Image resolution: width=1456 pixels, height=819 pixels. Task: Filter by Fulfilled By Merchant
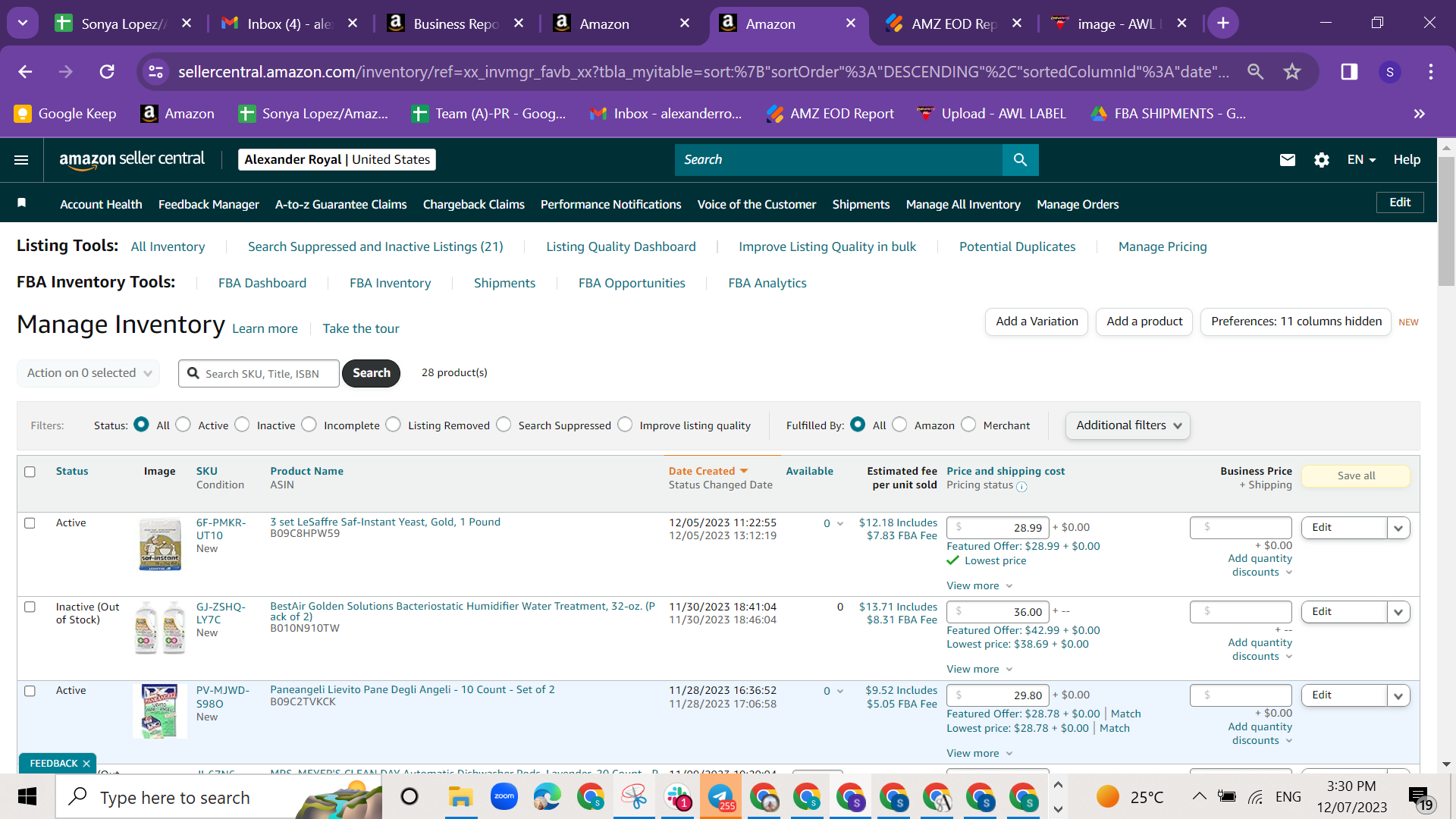(x=968, y=425)
